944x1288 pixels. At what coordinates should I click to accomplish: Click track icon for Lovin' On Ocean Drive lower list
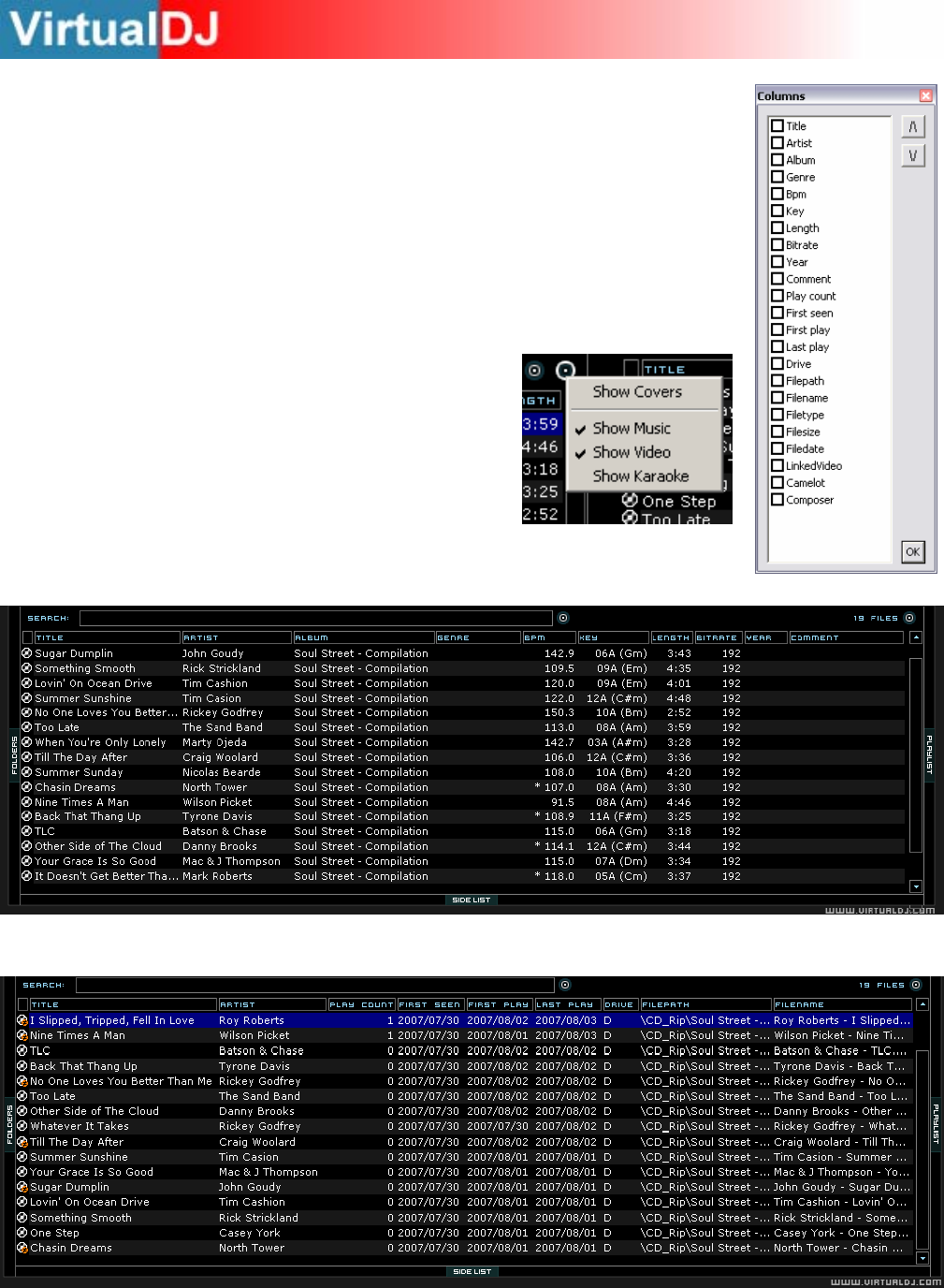tap(22, 1202)
